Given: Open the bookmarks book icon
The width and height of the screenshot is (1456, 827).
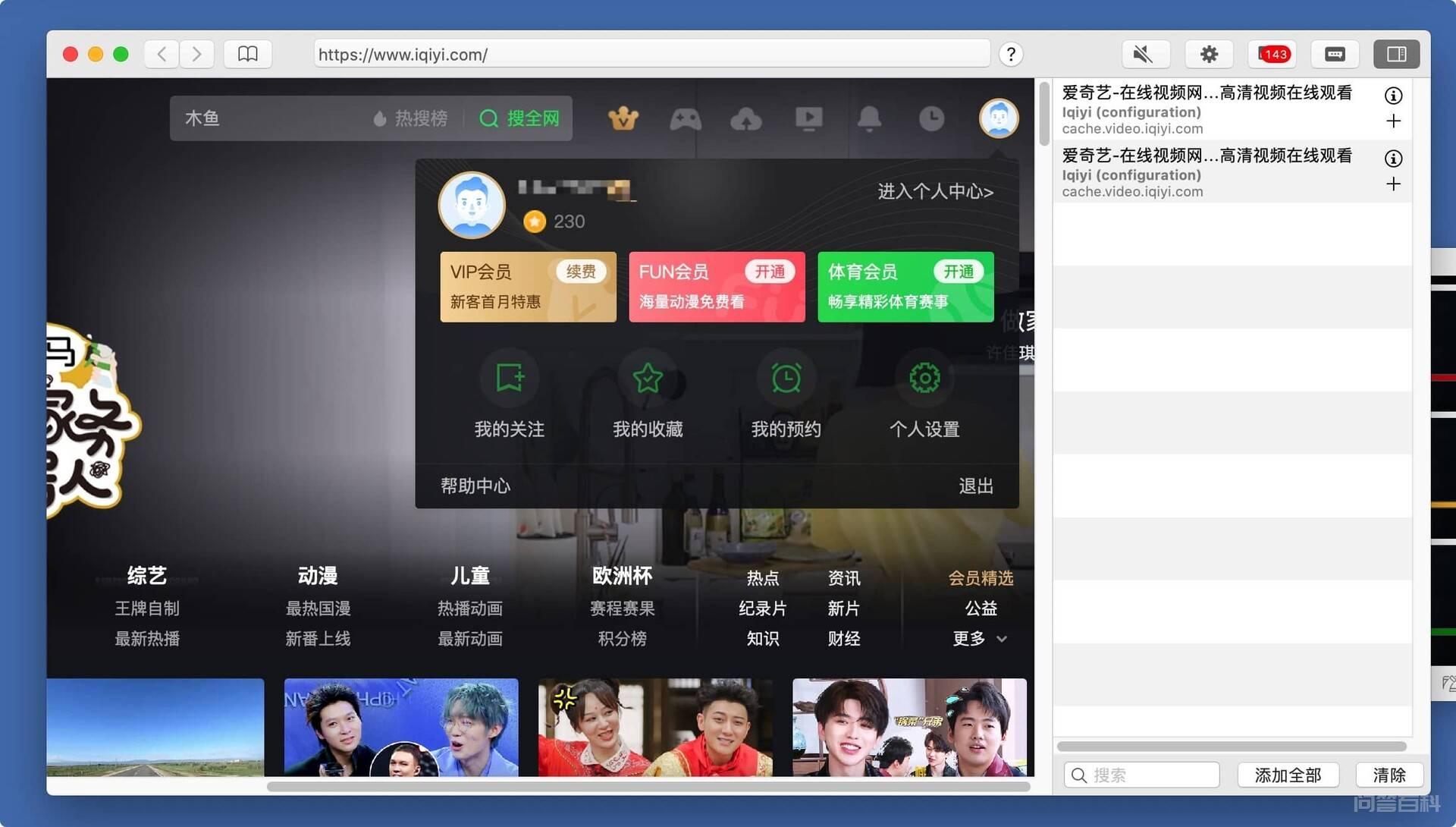Looking at the screenshot, I should [247, 54].
